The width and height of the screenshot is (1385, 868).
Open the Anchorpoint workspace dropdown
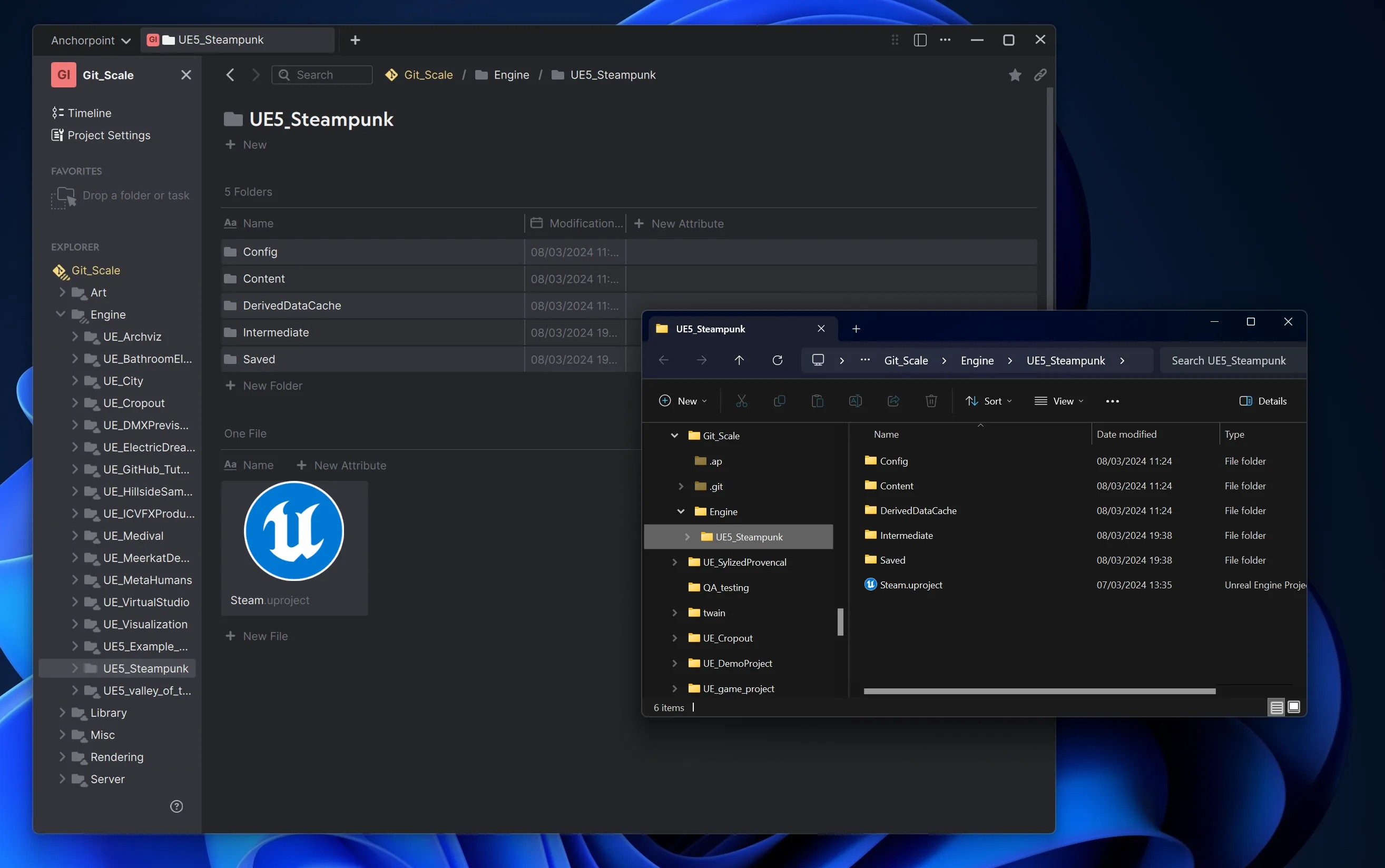pos(91,40)
